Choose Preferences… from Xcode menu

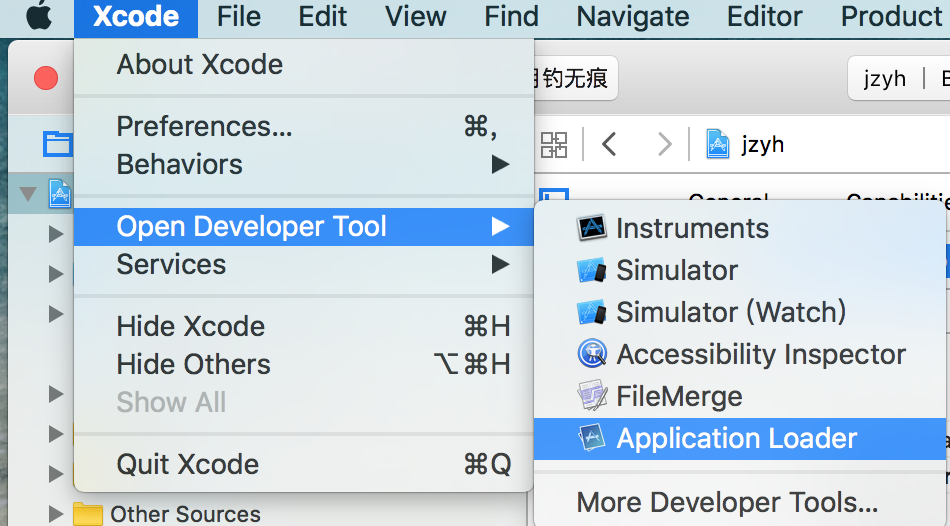204,127
